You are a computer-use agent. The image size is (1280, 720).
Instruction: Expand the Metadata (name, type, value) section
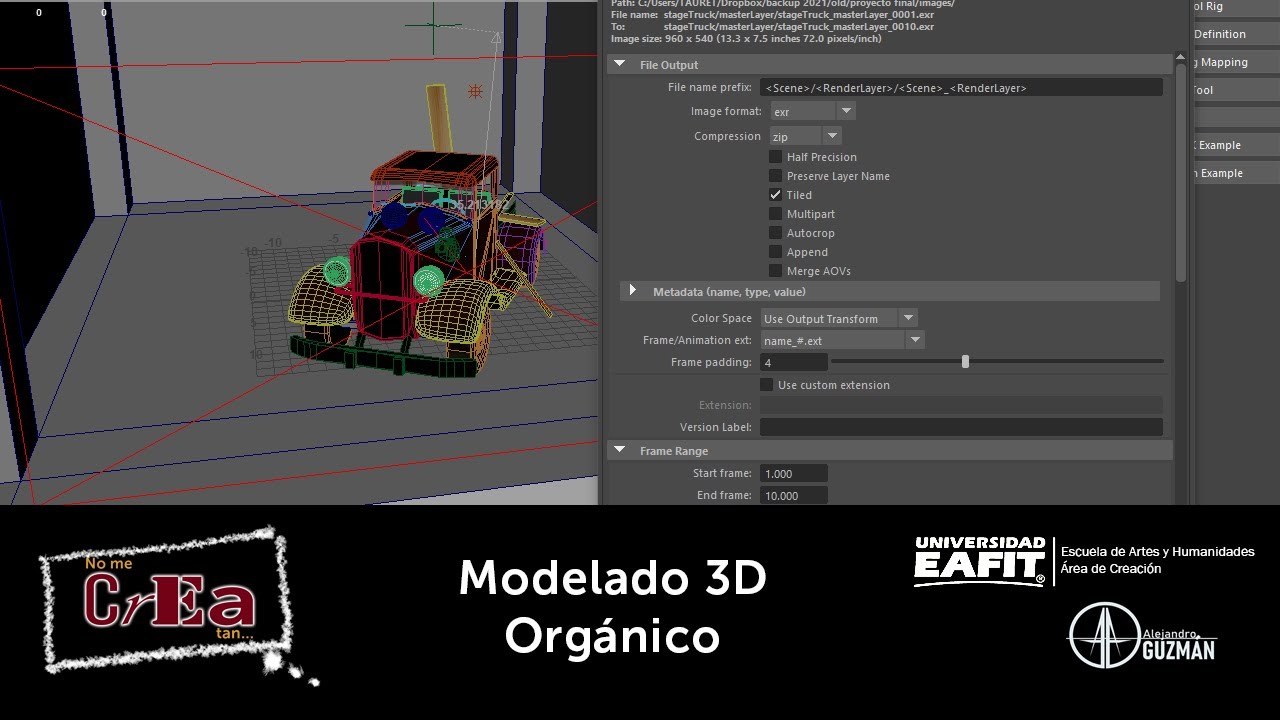click(x=633, y=291)
